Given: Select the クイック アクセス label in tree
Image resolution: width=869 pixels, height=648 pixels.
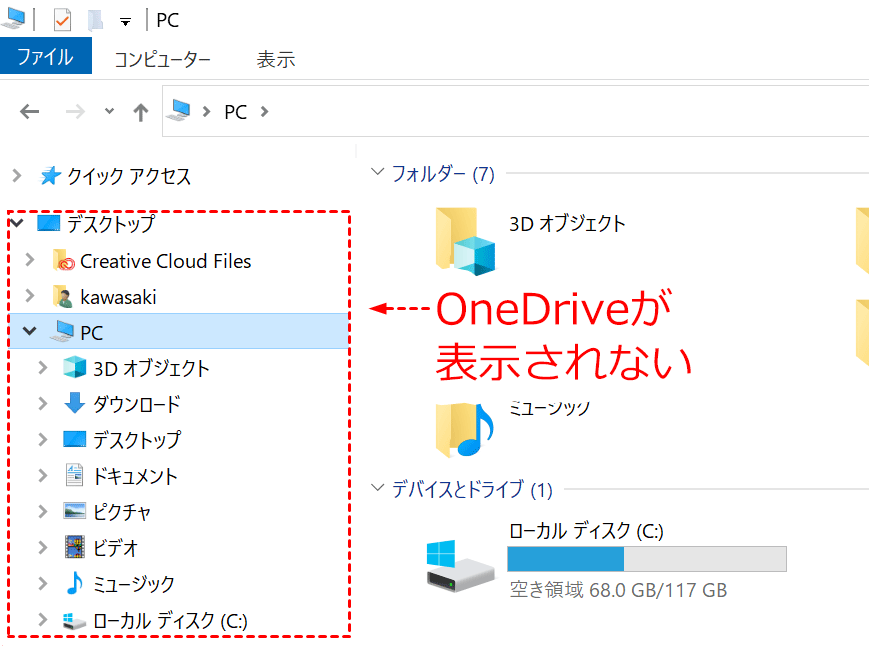Looking at the screenshot, I should click(129, 176).
